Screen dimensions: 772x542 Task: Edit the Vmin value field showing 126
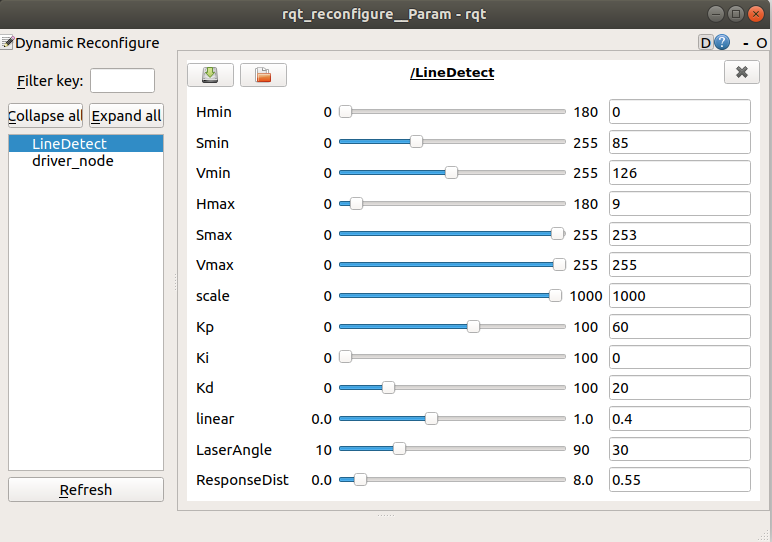(679, 173)
